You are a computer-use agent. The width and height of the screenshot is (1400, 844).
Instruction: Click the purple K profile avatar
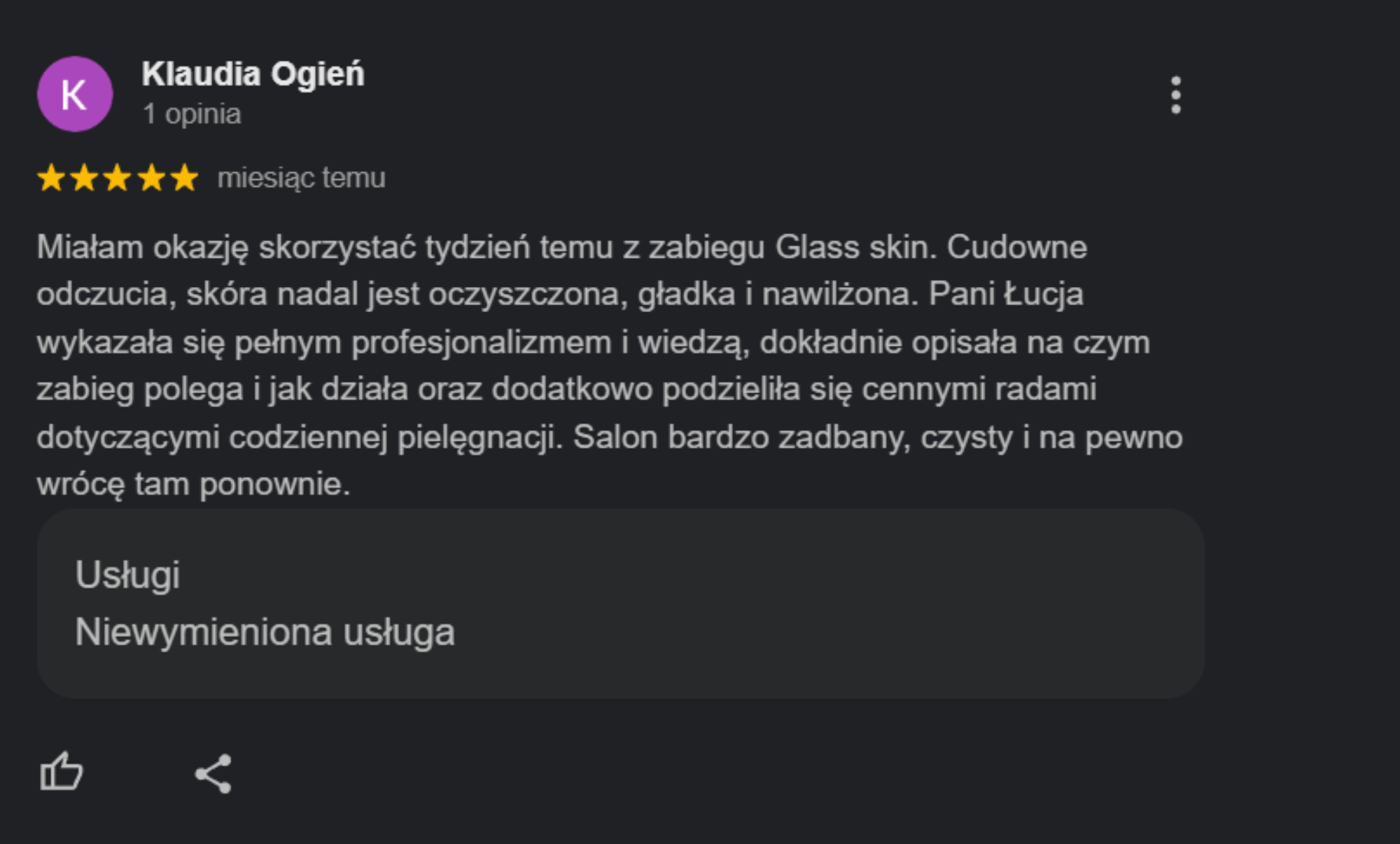tap(75, 94)
